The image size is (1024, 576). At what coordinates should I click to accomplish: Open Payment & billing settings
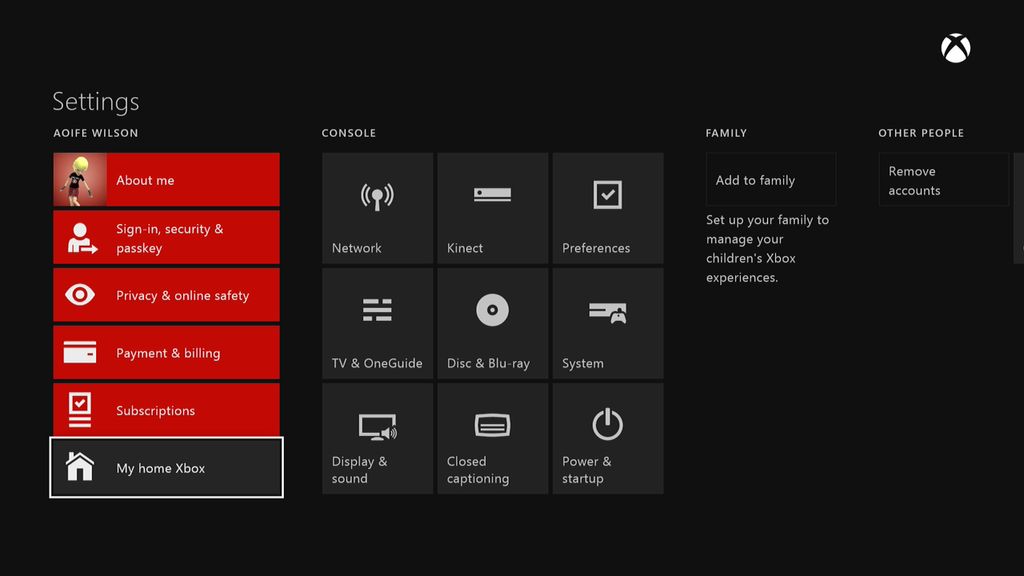[x=166, y=352]
